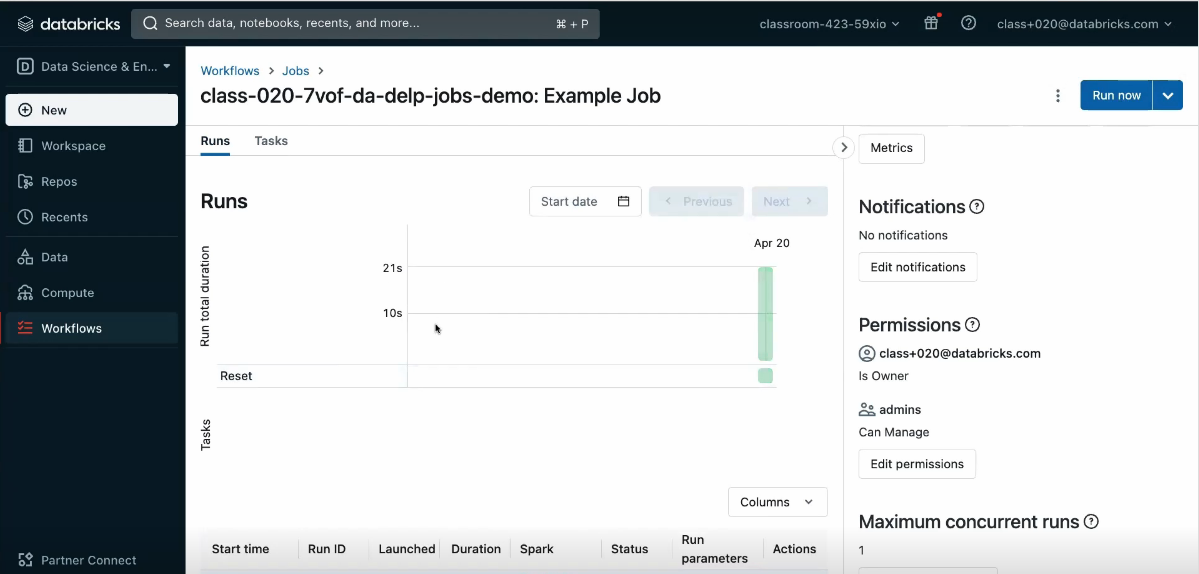This screenshot has height=574, width=1199.
Task: Click the Start date picker field
Action: [x=585, y=202]
